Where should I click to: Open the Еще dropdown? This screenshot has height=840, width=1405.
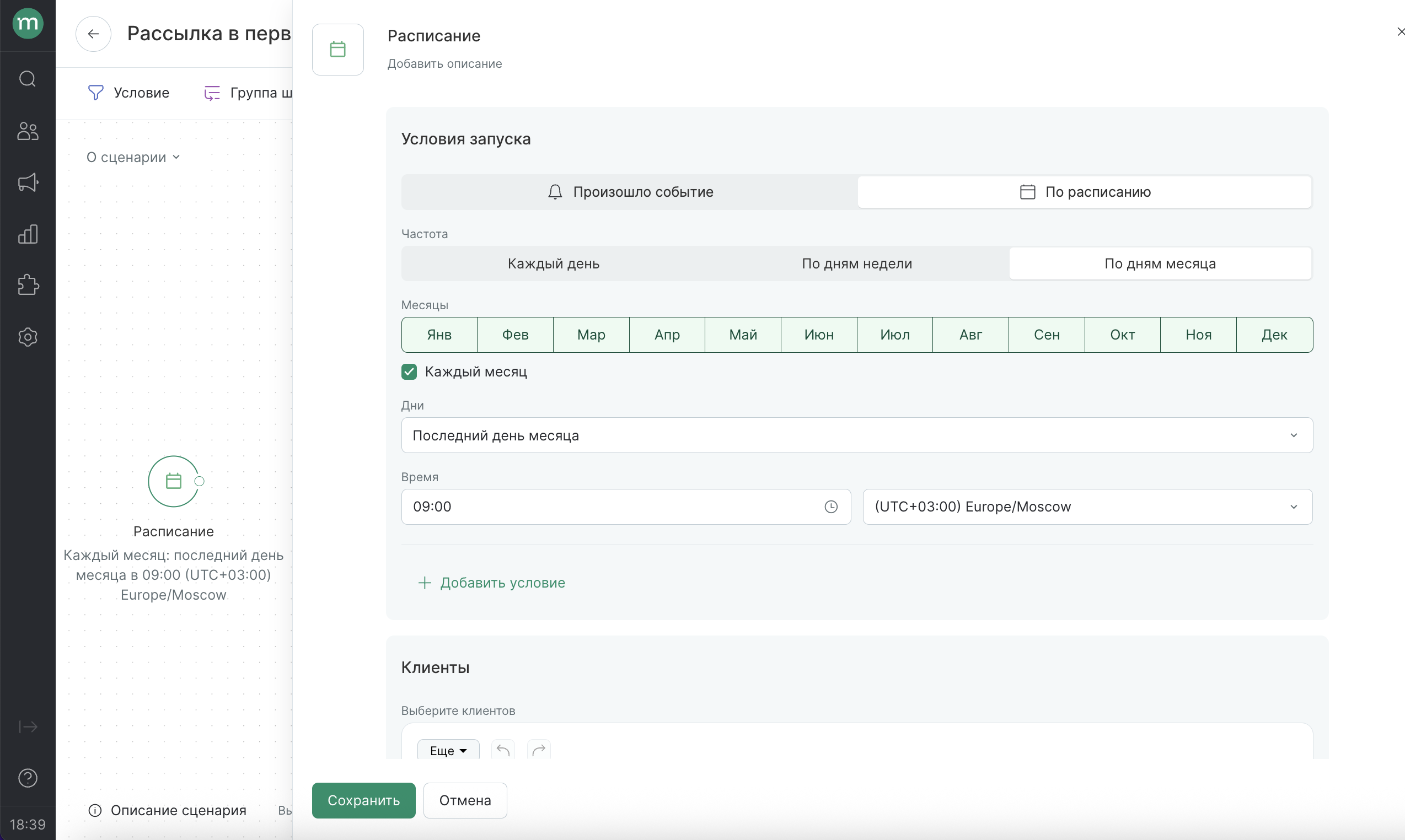(448, 751)
